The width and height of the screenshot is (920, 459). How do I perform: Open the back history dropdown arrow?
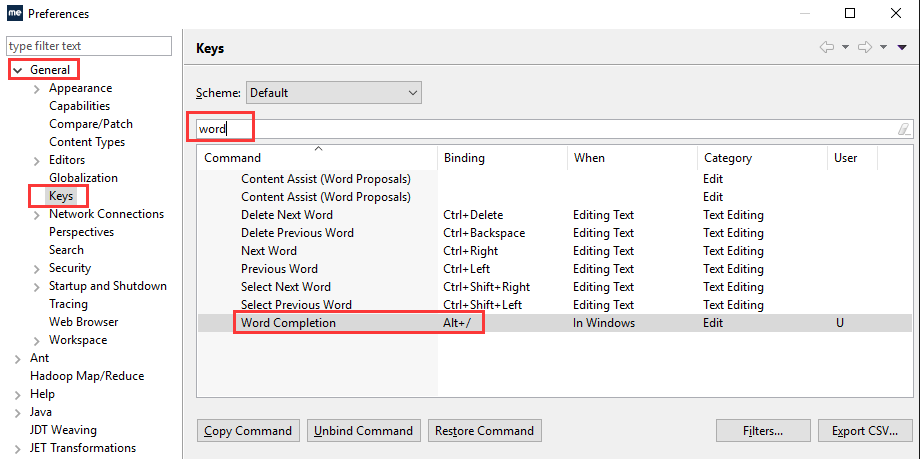pos(845,47)
